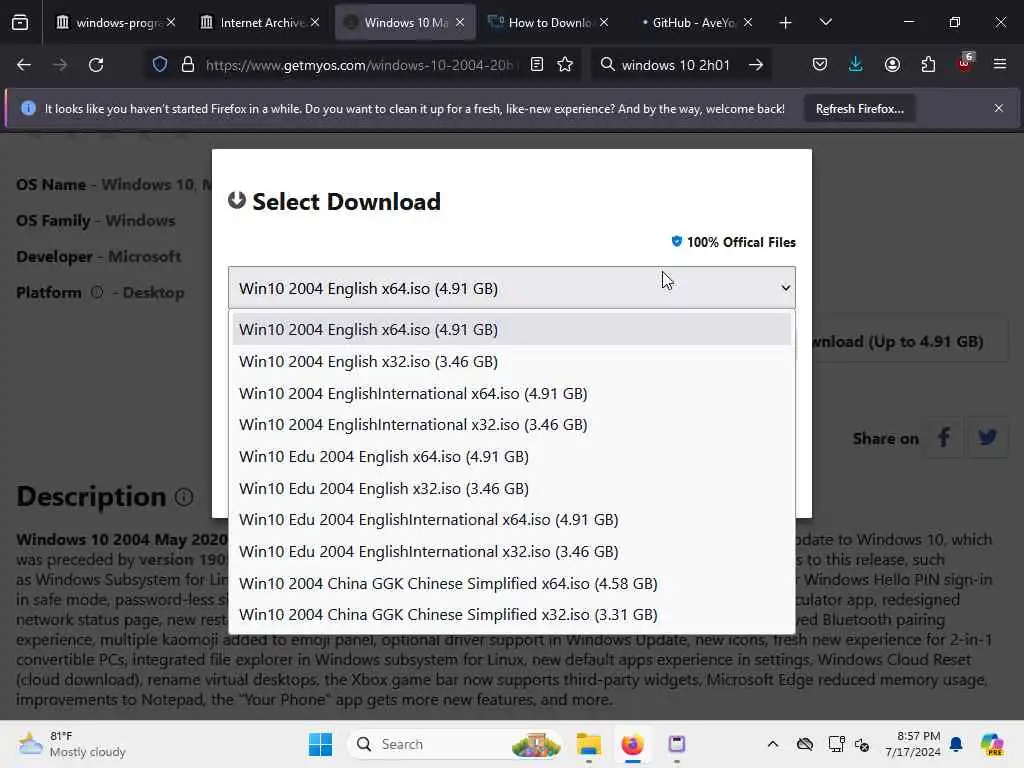Open purple app icon in taskbar

click(x=677, y=744)
